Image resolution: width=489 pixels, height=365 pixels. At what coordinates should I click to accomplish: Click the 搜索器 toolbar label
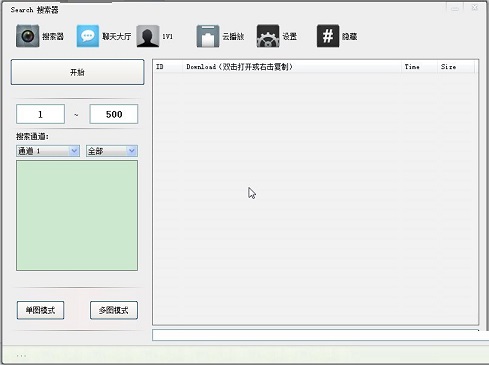(53, 36)
